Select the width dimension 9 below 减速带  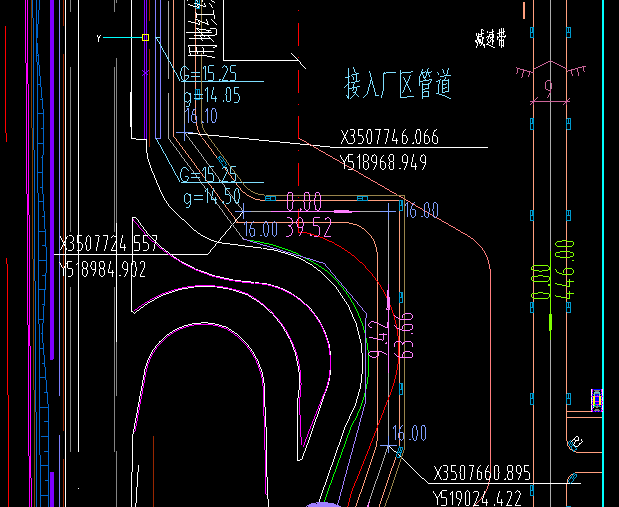548,88
